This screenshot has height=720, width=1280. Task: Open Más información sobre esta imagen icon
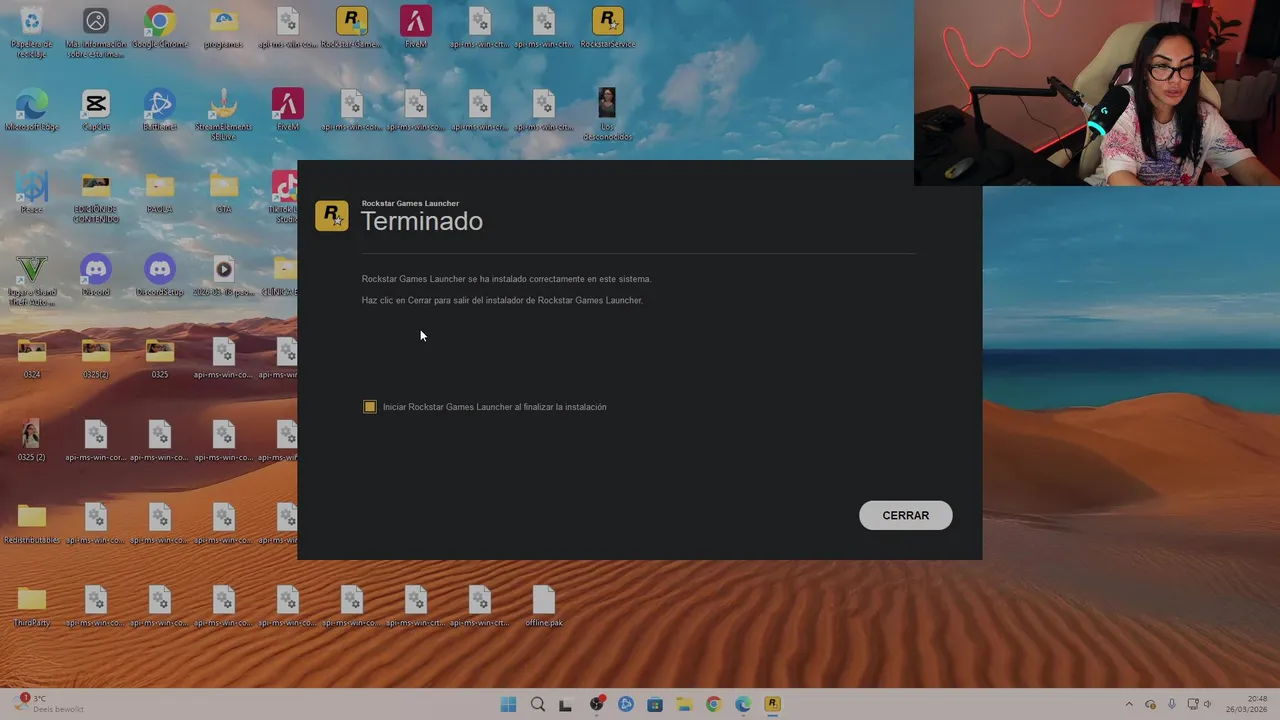coord(96,32)
